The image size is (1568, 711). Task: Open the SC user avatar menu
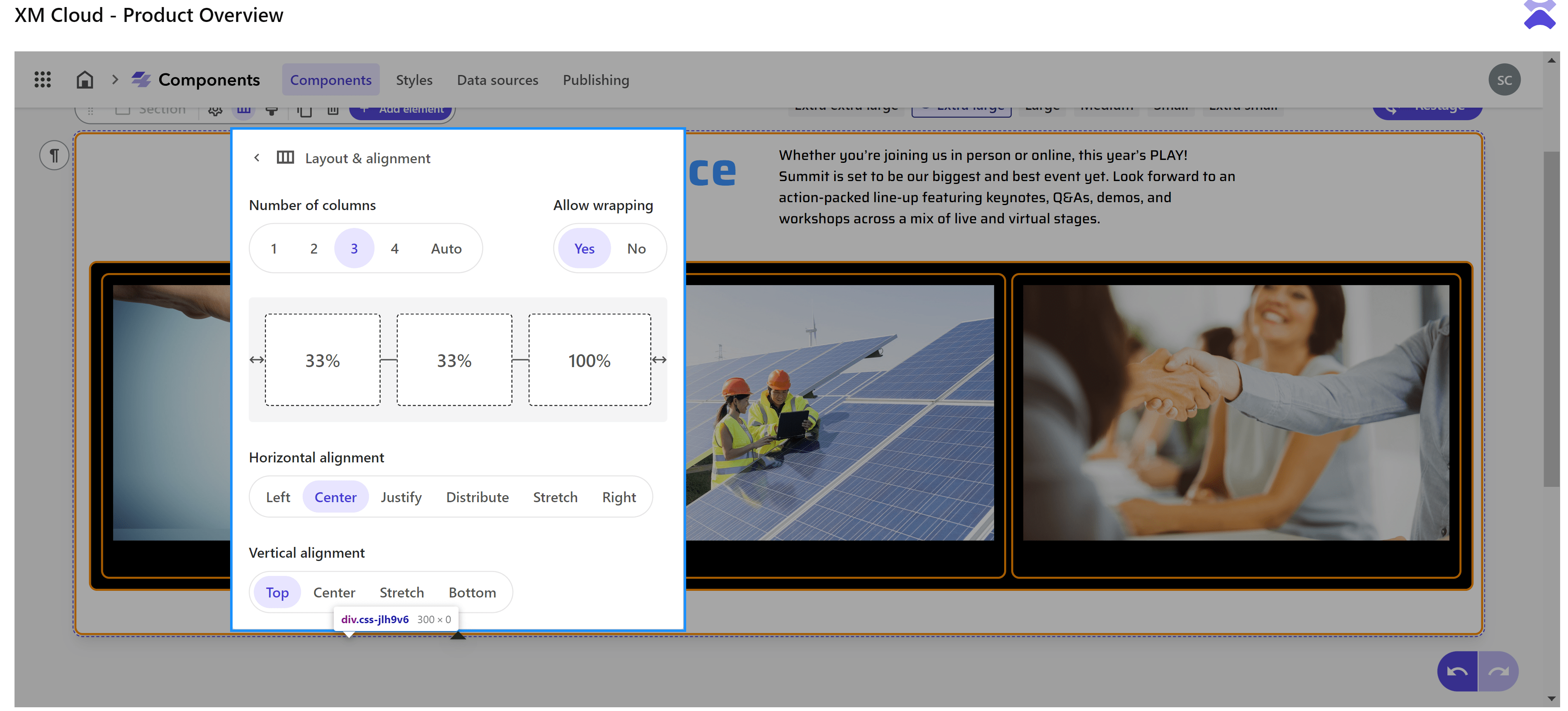[x=1504, y=80]
